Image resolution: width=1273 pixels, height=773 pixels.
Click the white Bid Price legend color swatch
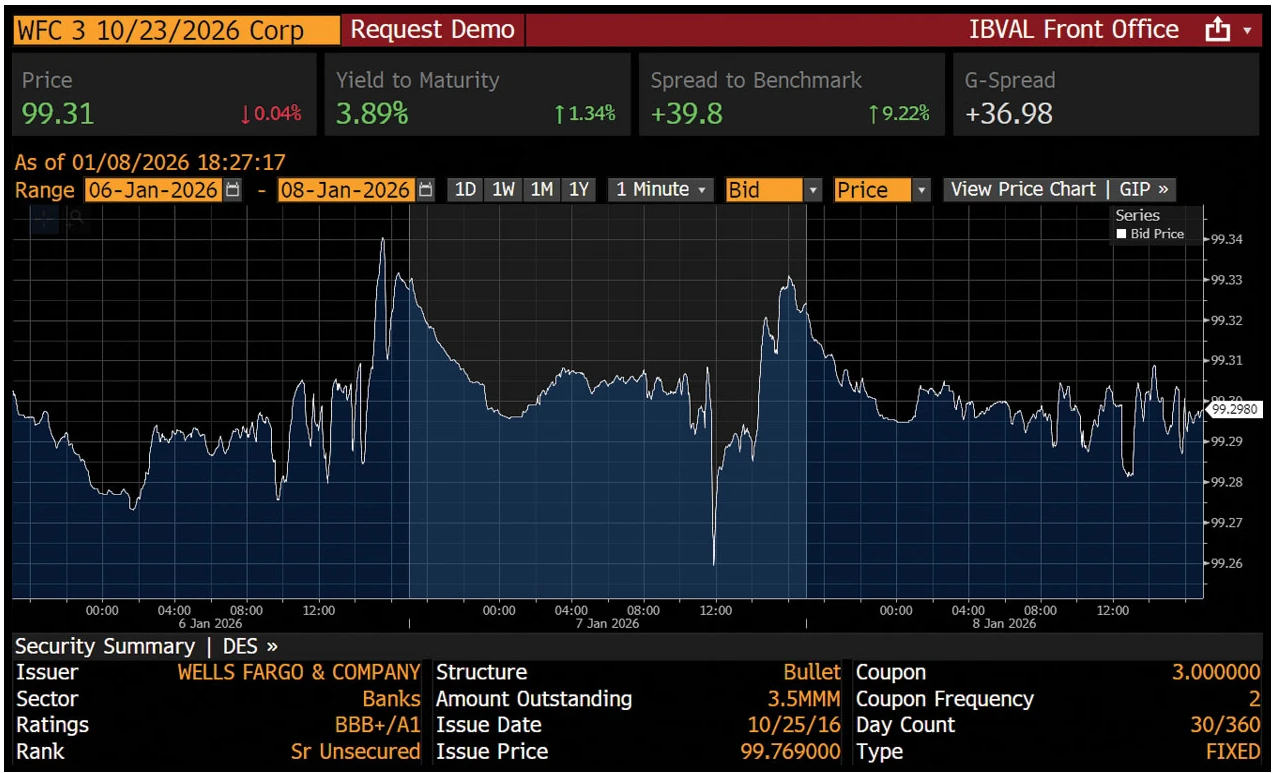1122,233
